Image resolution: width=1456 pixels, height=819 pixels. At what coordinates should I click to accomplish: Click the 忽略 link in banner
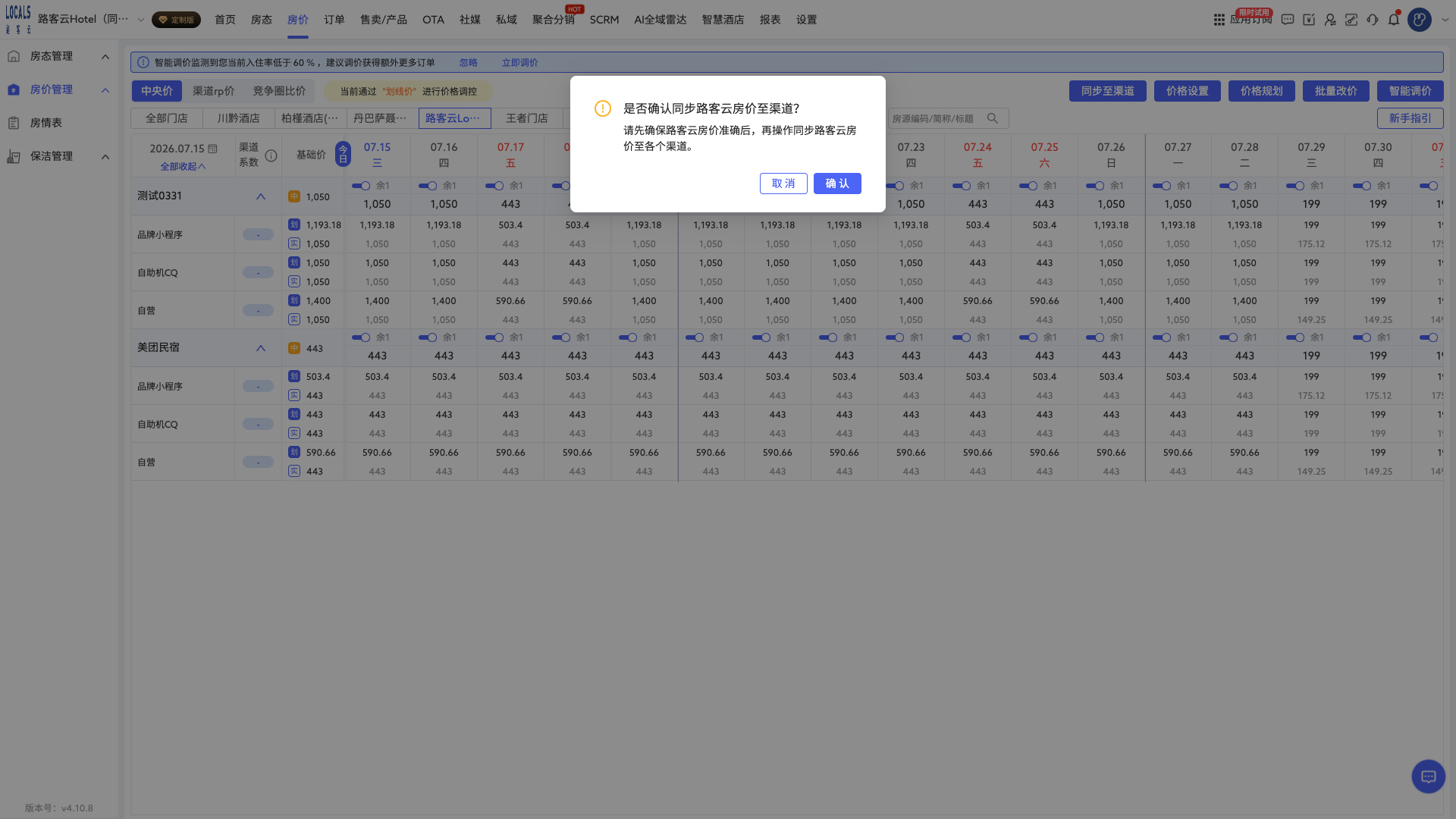(468, 62)
